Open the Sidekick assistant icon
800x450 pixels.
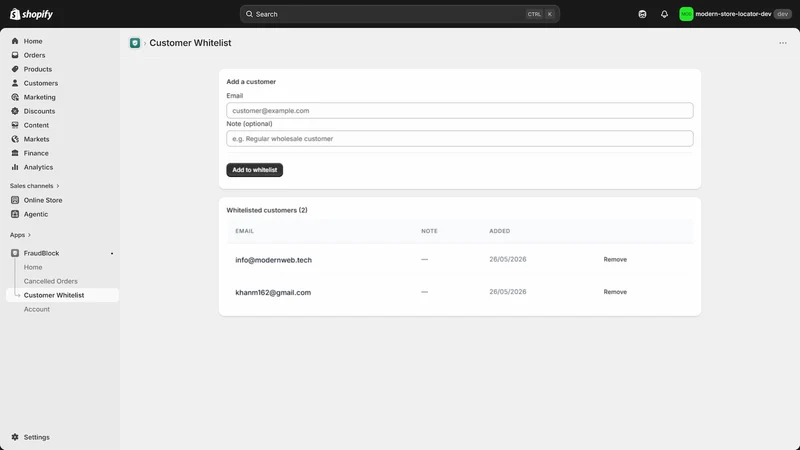click(642, 14)
